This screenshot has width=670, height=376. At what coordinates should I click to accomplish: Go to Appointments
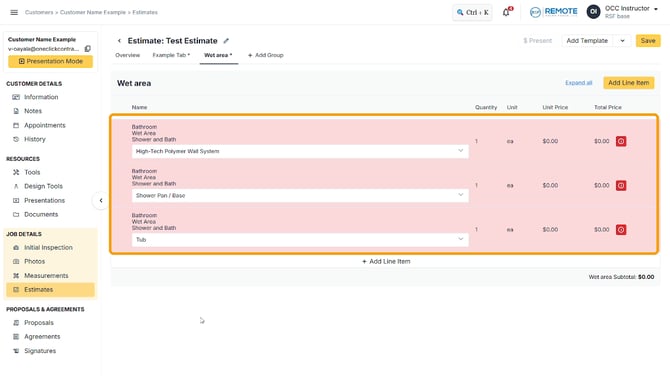[44, 125]
